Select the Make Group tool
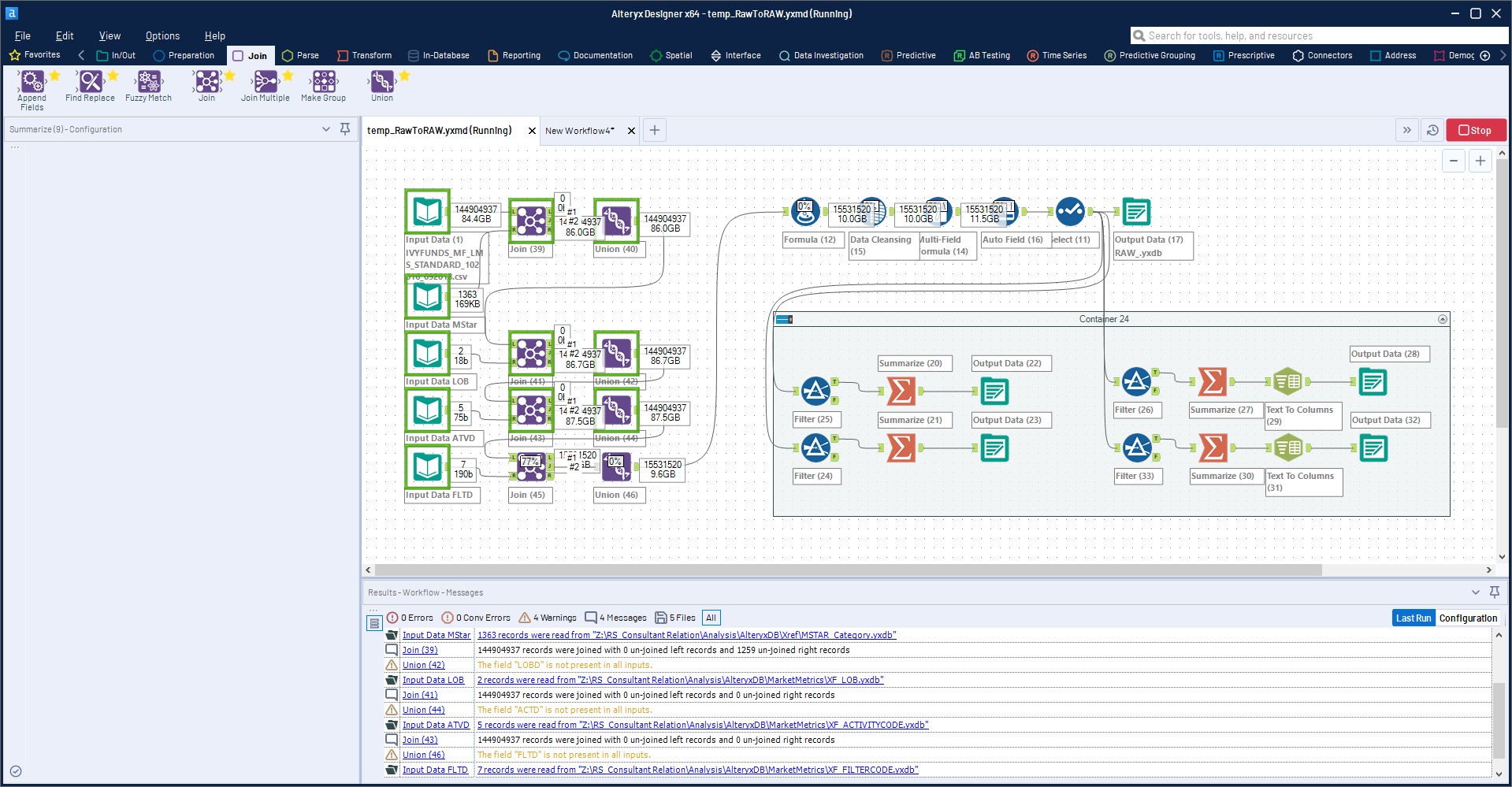1512x787 pixels. point(322,83)
